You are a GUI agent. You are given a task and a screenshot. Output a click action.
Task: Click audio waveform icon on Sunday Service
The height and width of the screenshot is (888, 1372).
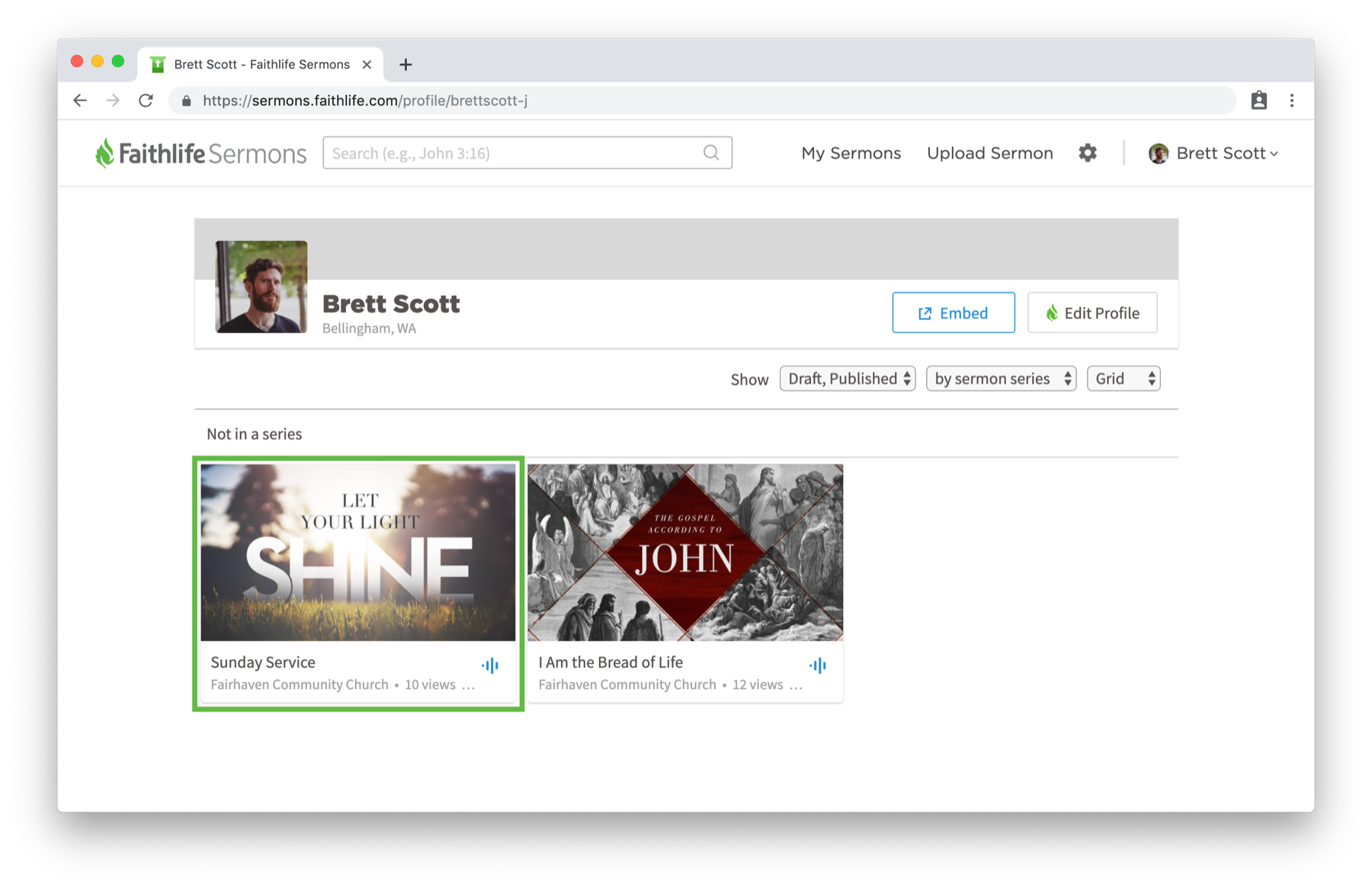click(x=490, y=665)
